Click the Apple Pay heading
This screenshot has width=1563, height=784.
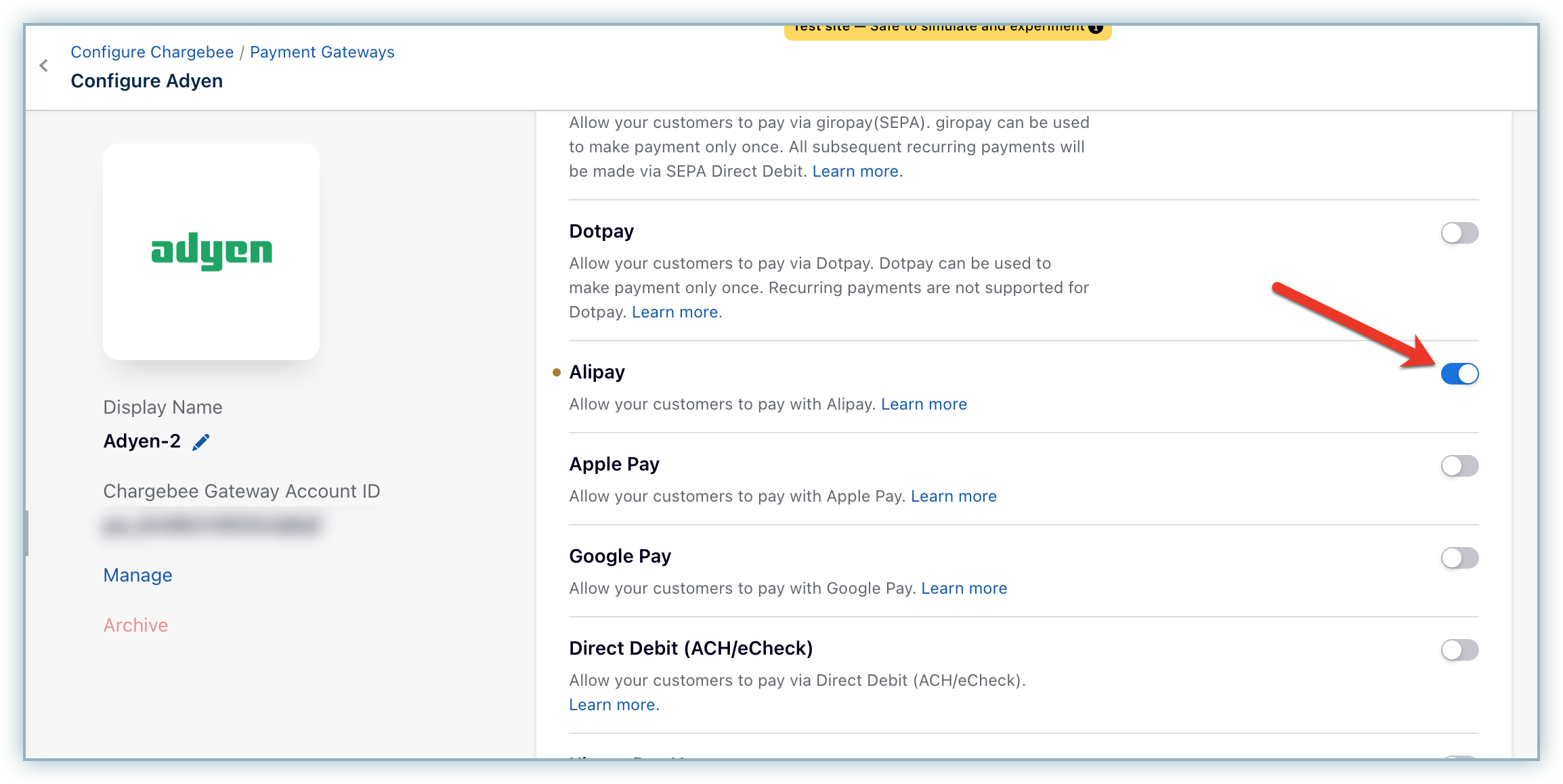[614, 464]
